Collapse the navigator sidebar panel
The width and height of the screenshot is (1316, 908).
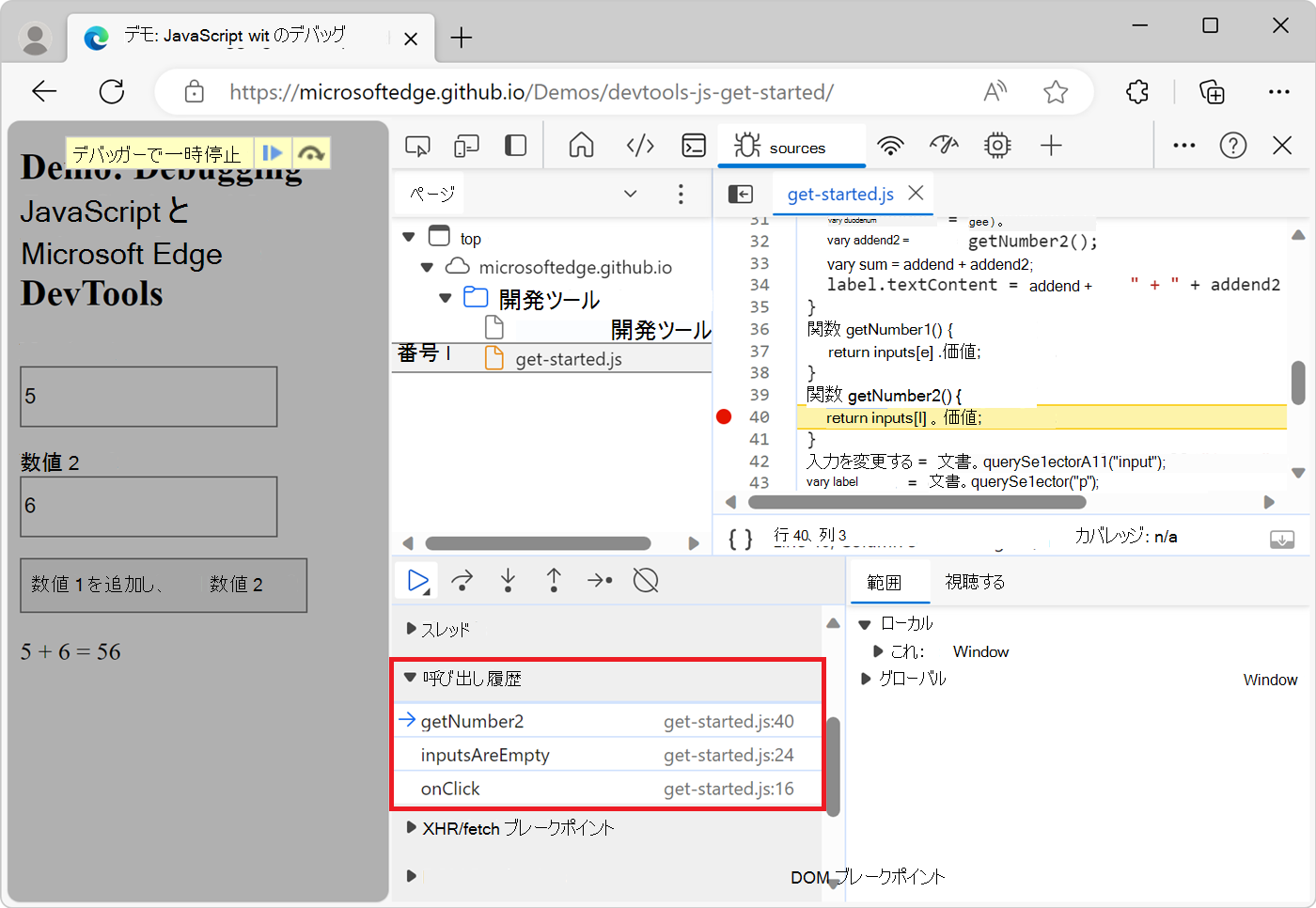(741, 194)
